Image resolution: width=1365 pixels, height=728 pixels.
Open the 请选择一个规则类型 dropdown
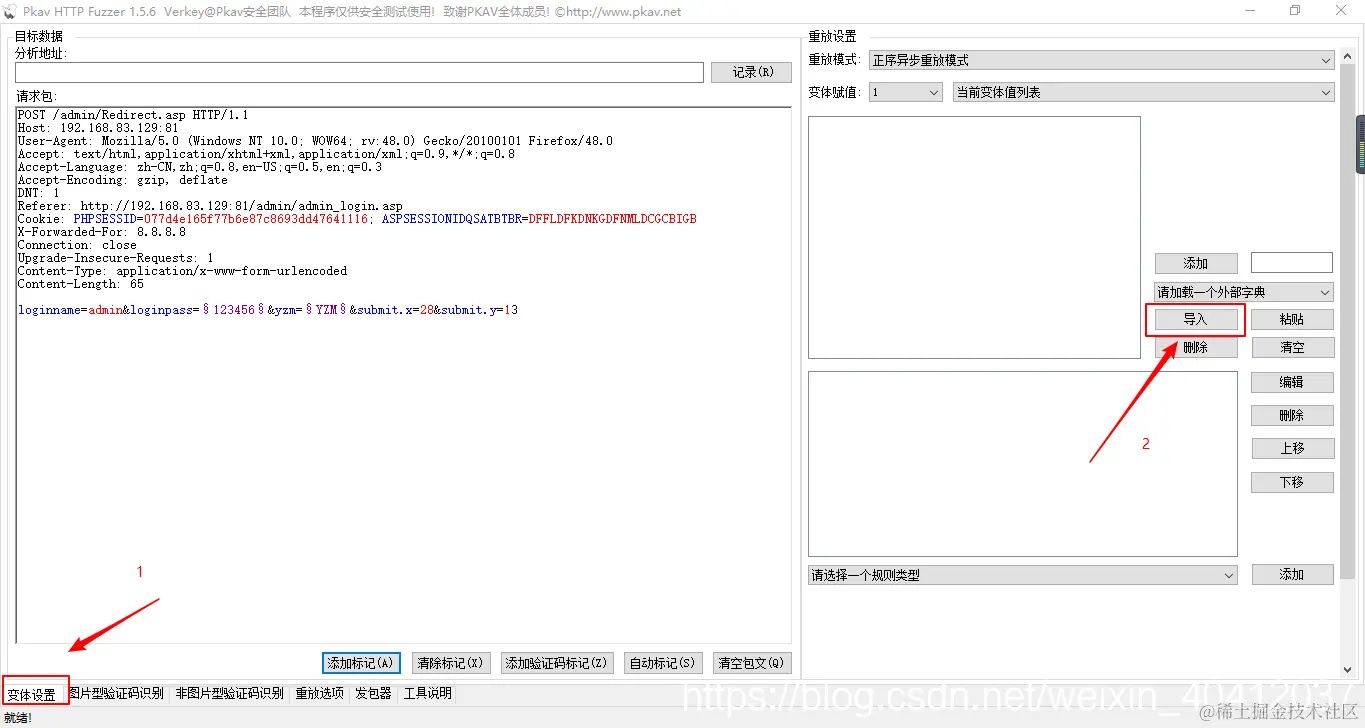(1023, 575)
